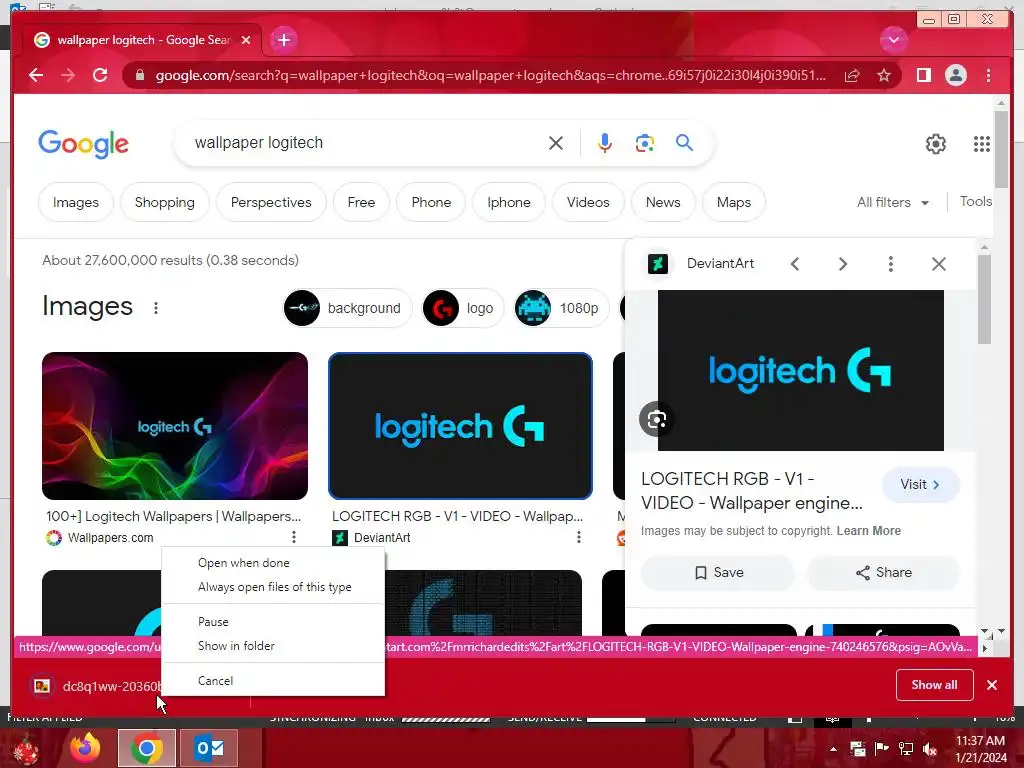Open options for Wallpapers.com result
Screen dimensions: 1024x768
tap(294, 537)
